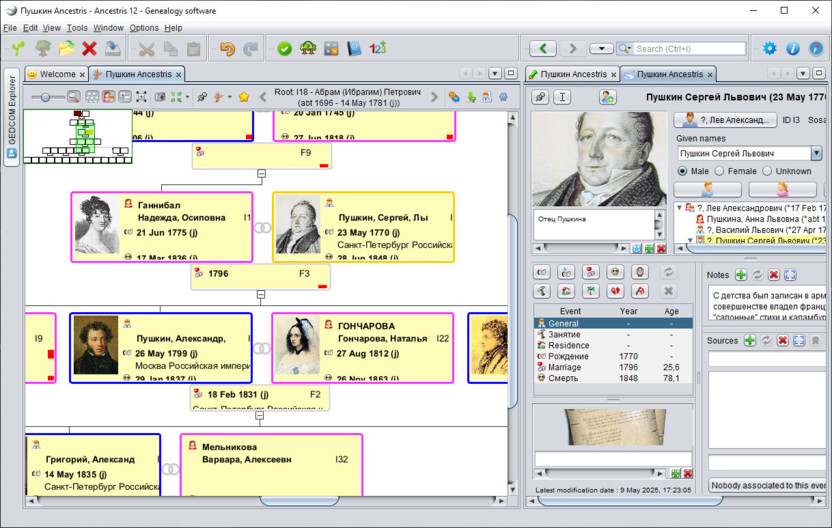Collapse family F9 box in the tree
Screen dimensions: 832x528
(261, 173)
